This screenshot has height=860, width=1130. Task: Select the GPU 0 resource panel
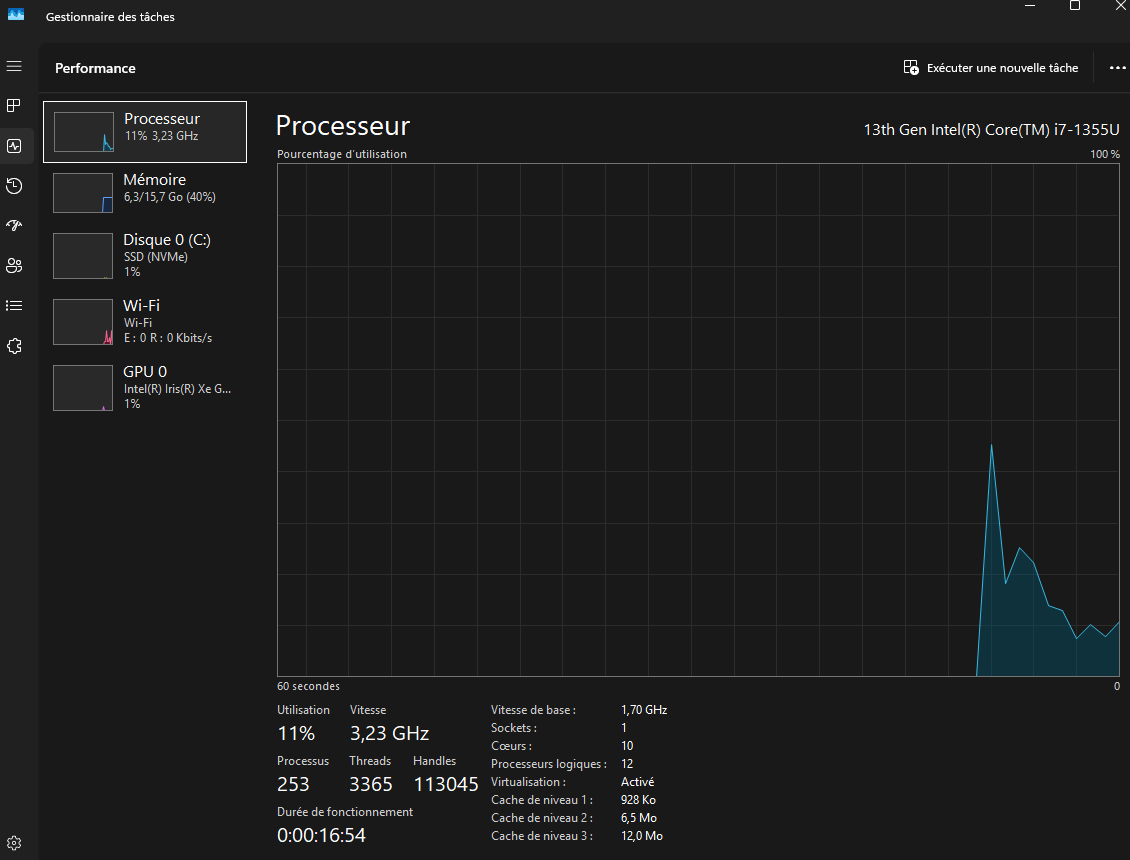tap(144, 387)
